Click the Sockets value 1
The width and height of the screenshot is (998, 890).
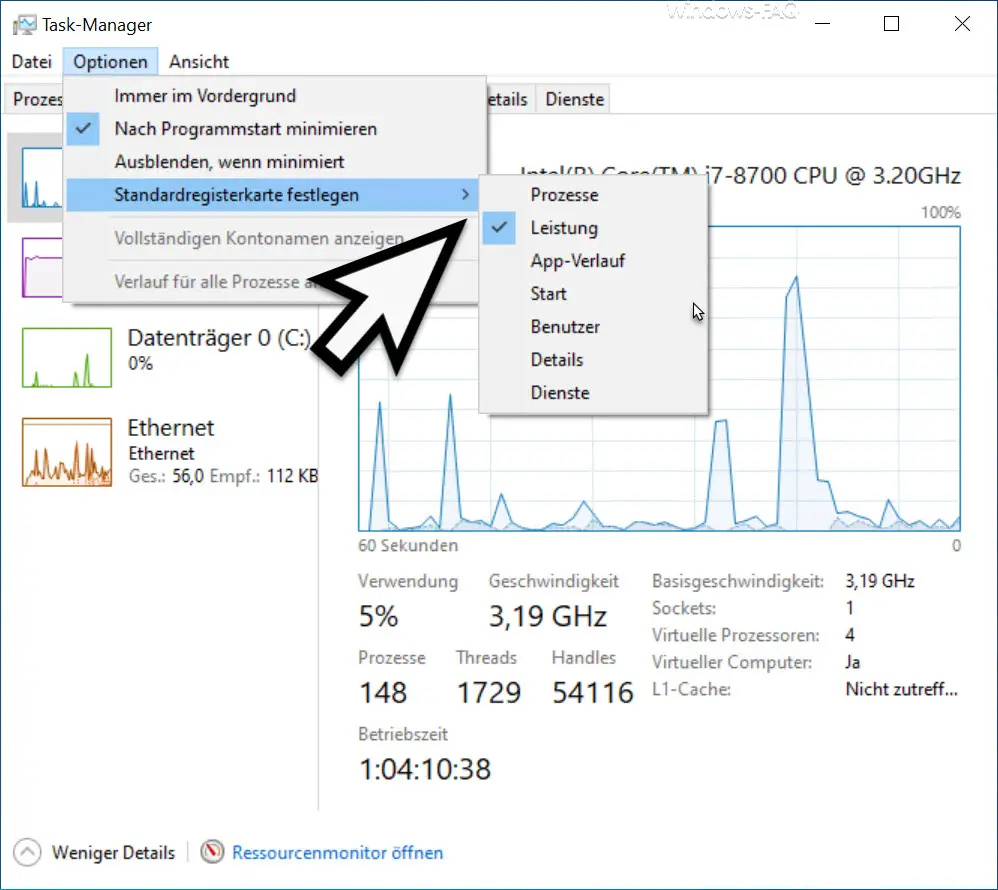pos(850,609)
